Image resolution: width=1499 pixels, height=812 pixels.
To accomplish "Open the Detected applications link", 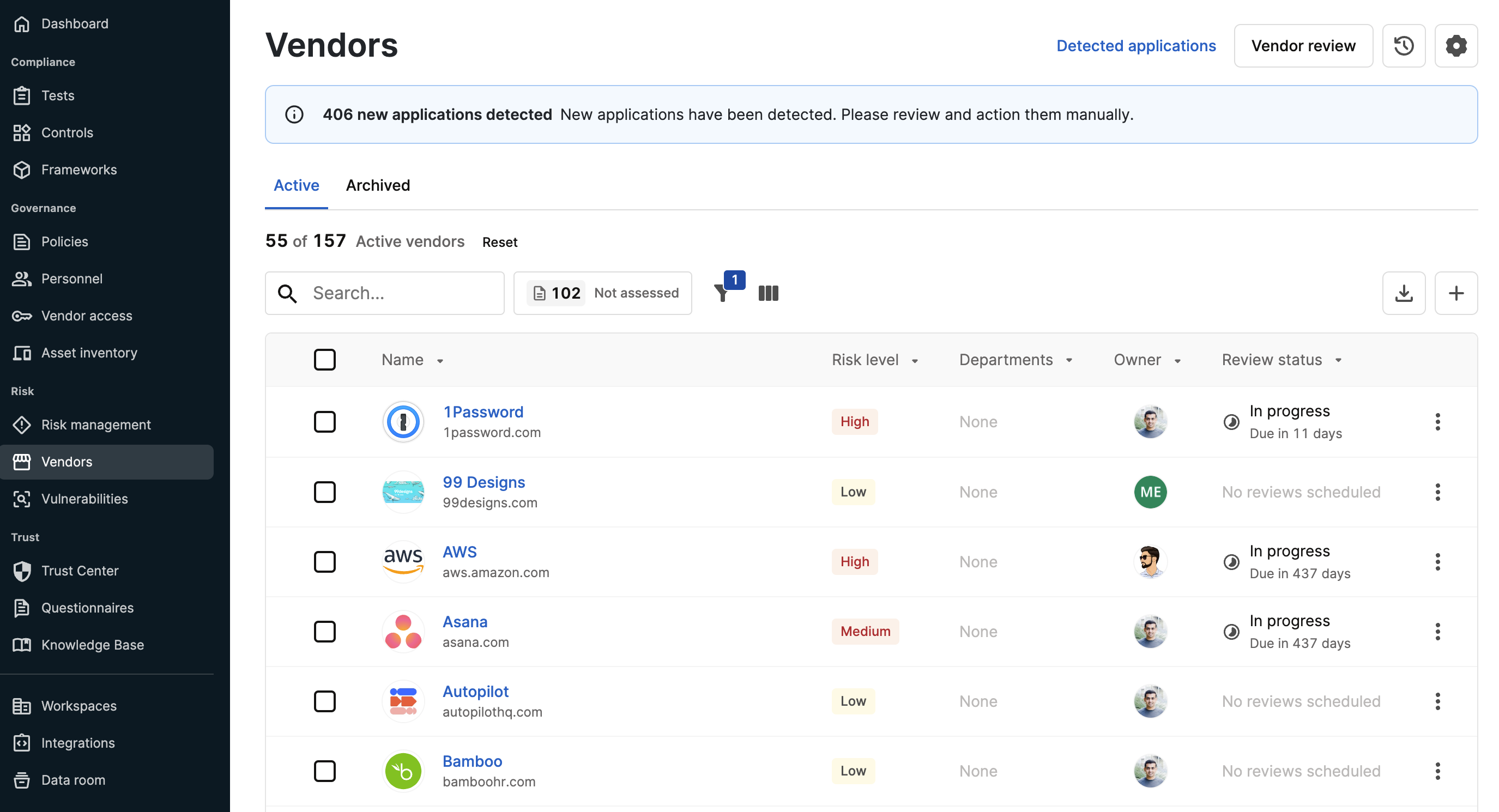I will pyautogui.click(x=1135, y=45).
